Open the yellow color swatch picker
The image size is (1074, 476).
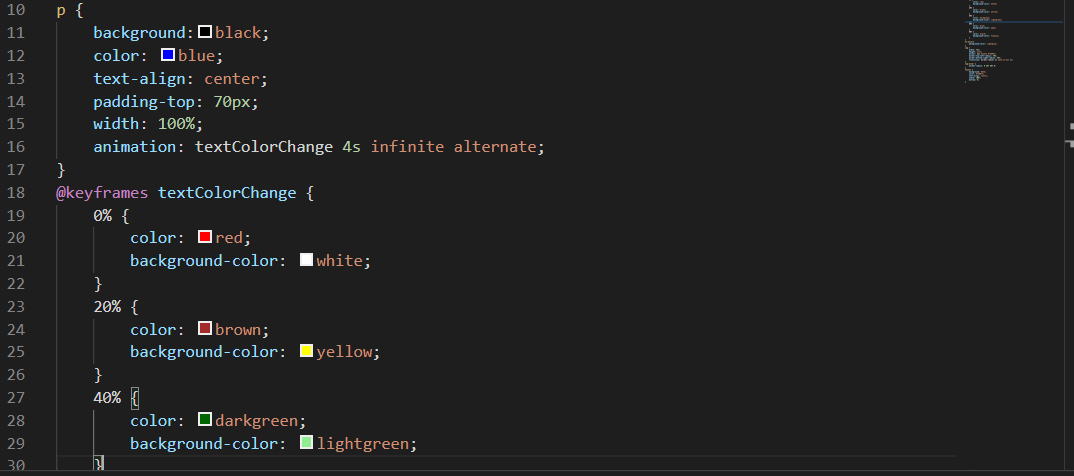click(306, 352)
